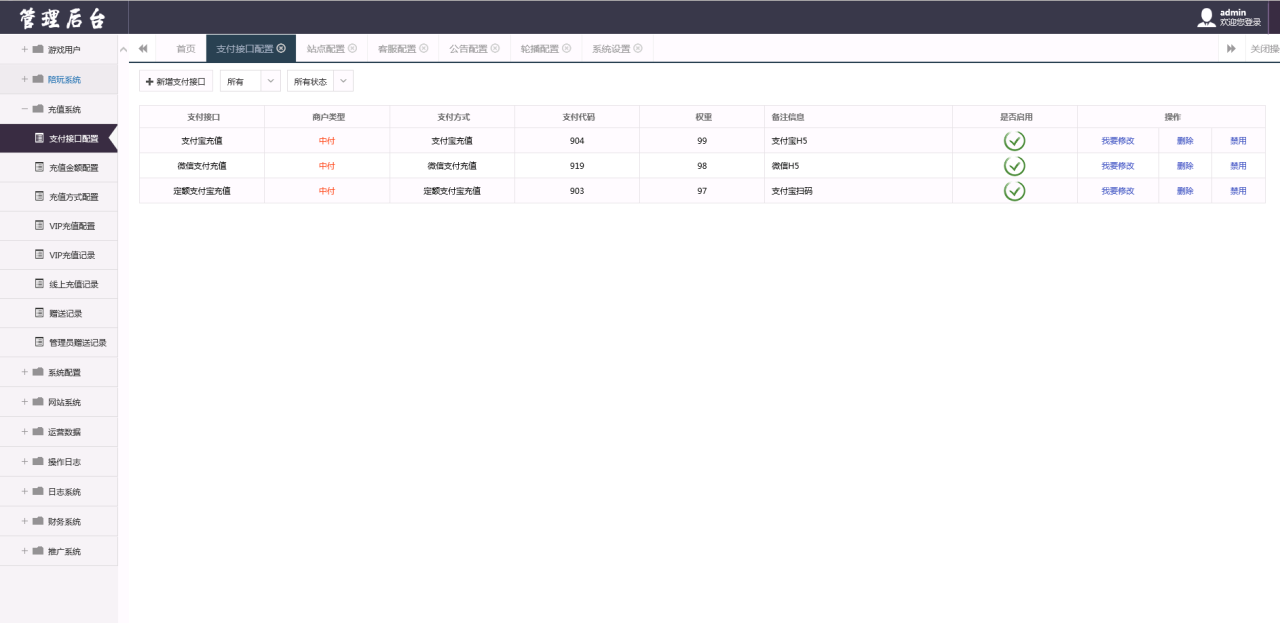Toggle enabled status checkmark for 支付宝充值
The height and width of the screenshot is (623, 1280).
click(1015, 140)
